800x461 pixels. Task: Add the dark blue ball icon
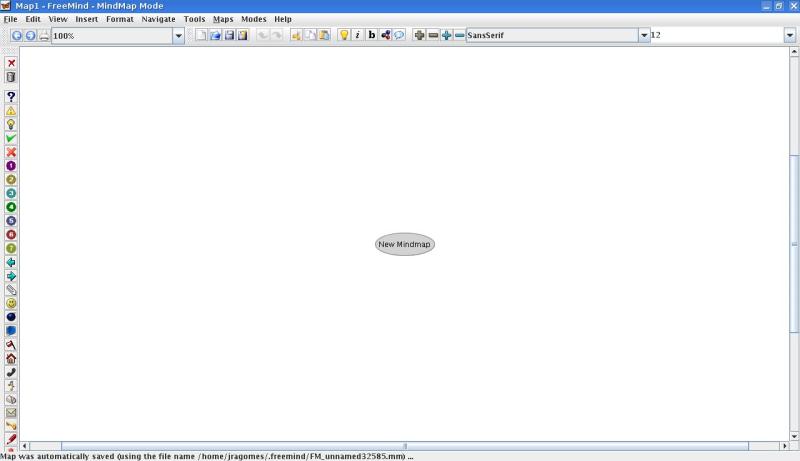[x=11, y=317]
